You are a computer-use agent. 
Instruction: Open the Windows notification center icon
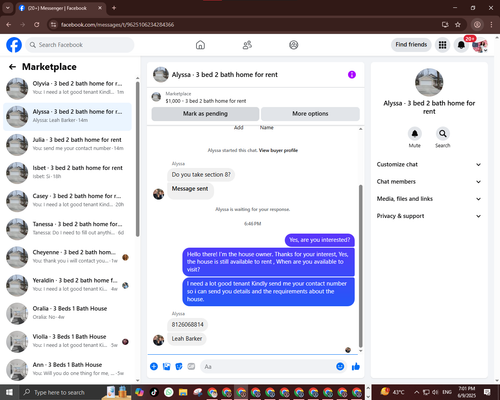coord(487,392)
